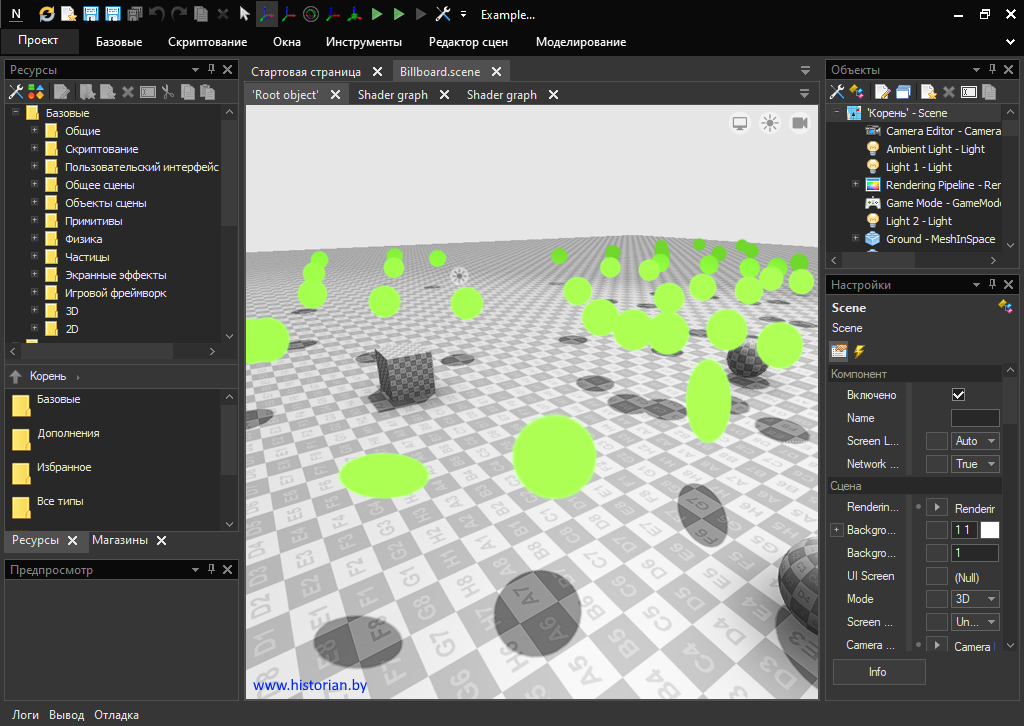Click the wrench icon in Объекты panel
This screenshot has height=726, width=1024.
pyautogui.click(x=838, y=92)
